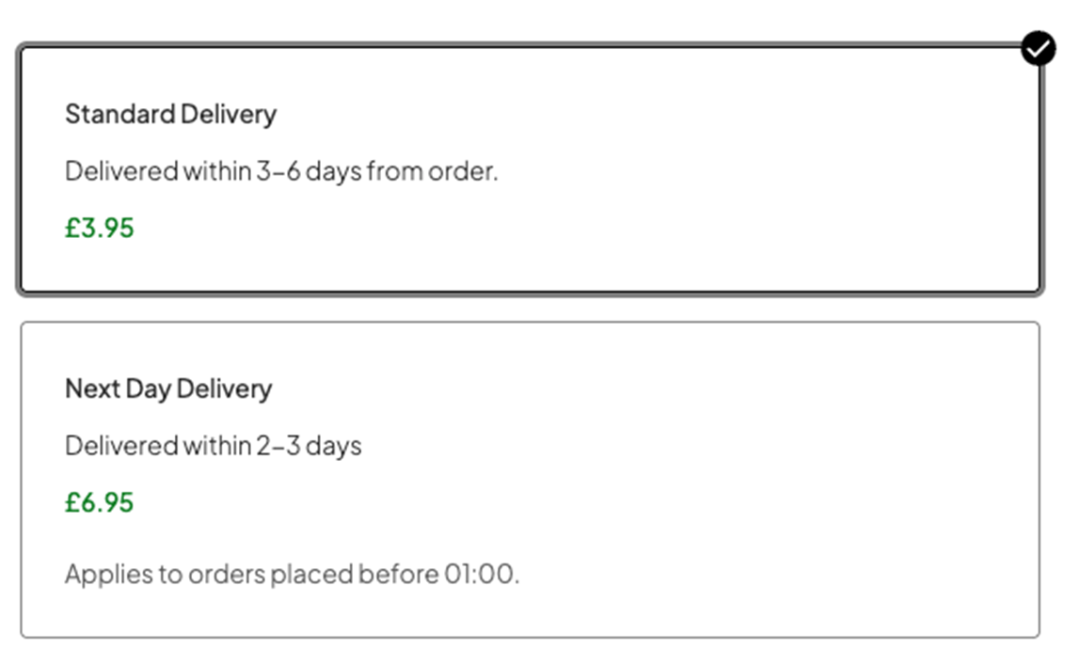Click '01:00' cutoff time text

(x=481, y=574)
